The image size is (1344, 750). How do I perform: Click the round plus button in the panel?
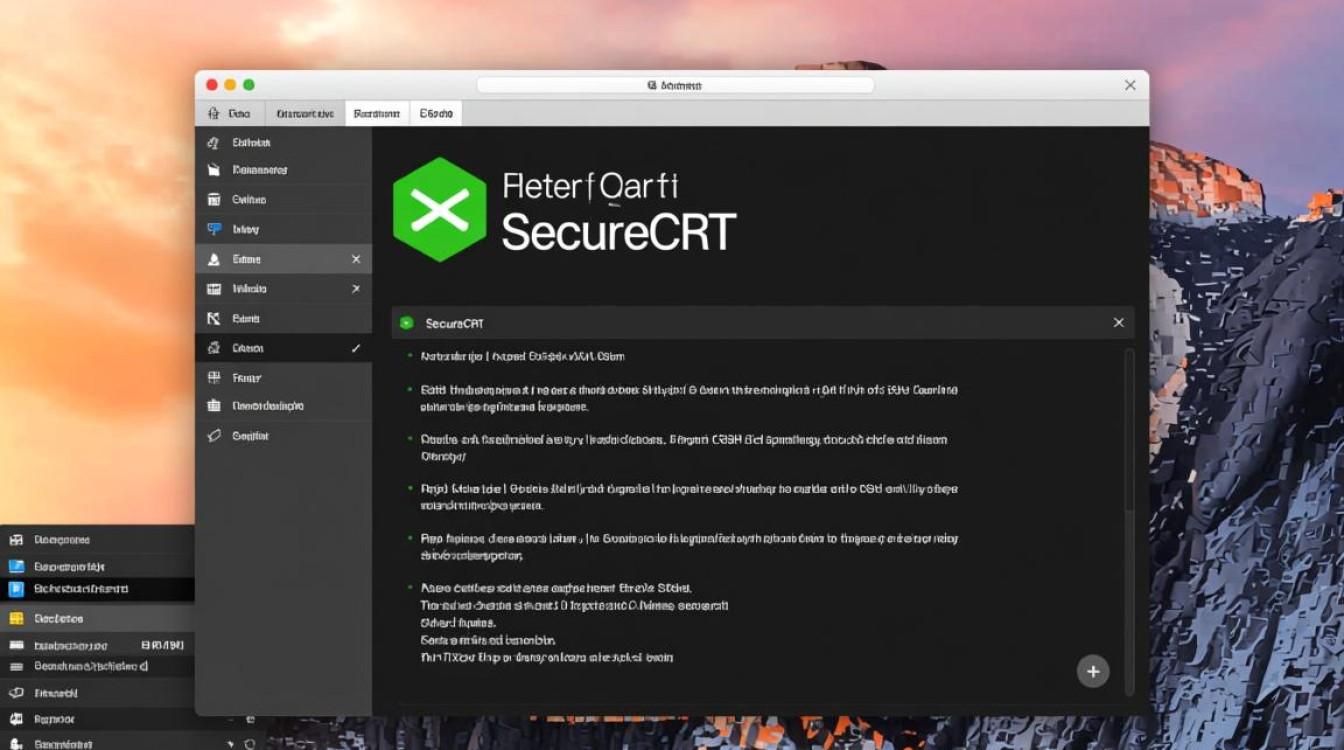(x=1093, y=671)
